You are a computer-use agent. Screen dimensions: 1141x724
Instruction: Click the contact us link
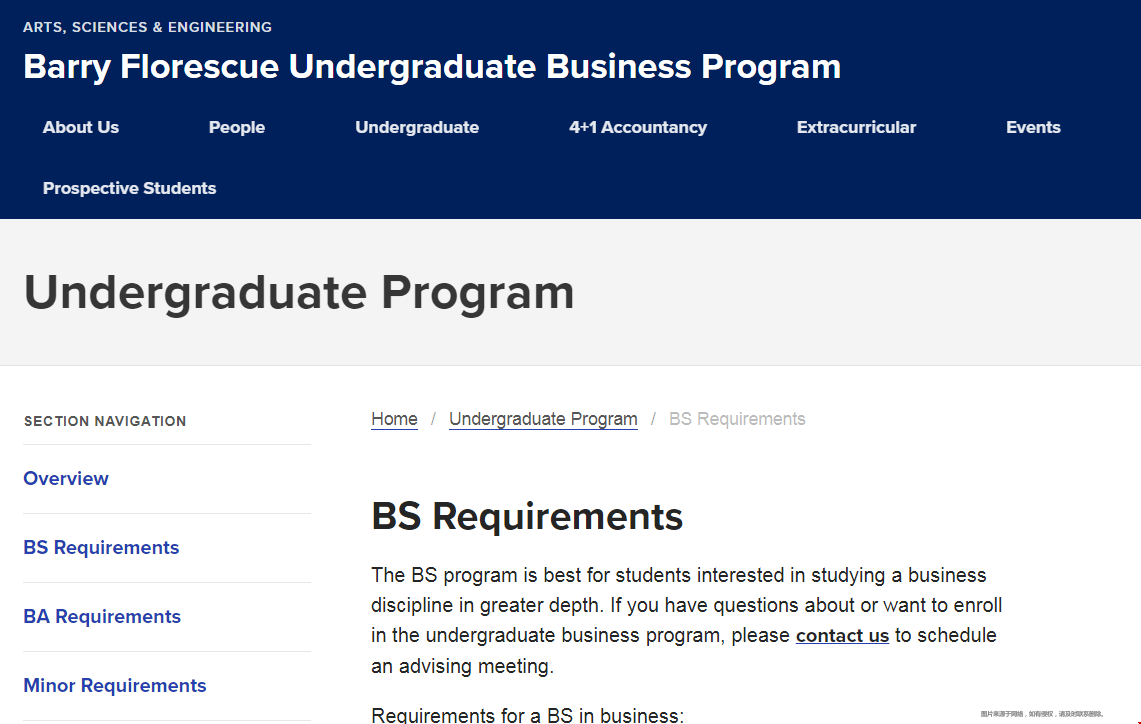pos(842,636)
